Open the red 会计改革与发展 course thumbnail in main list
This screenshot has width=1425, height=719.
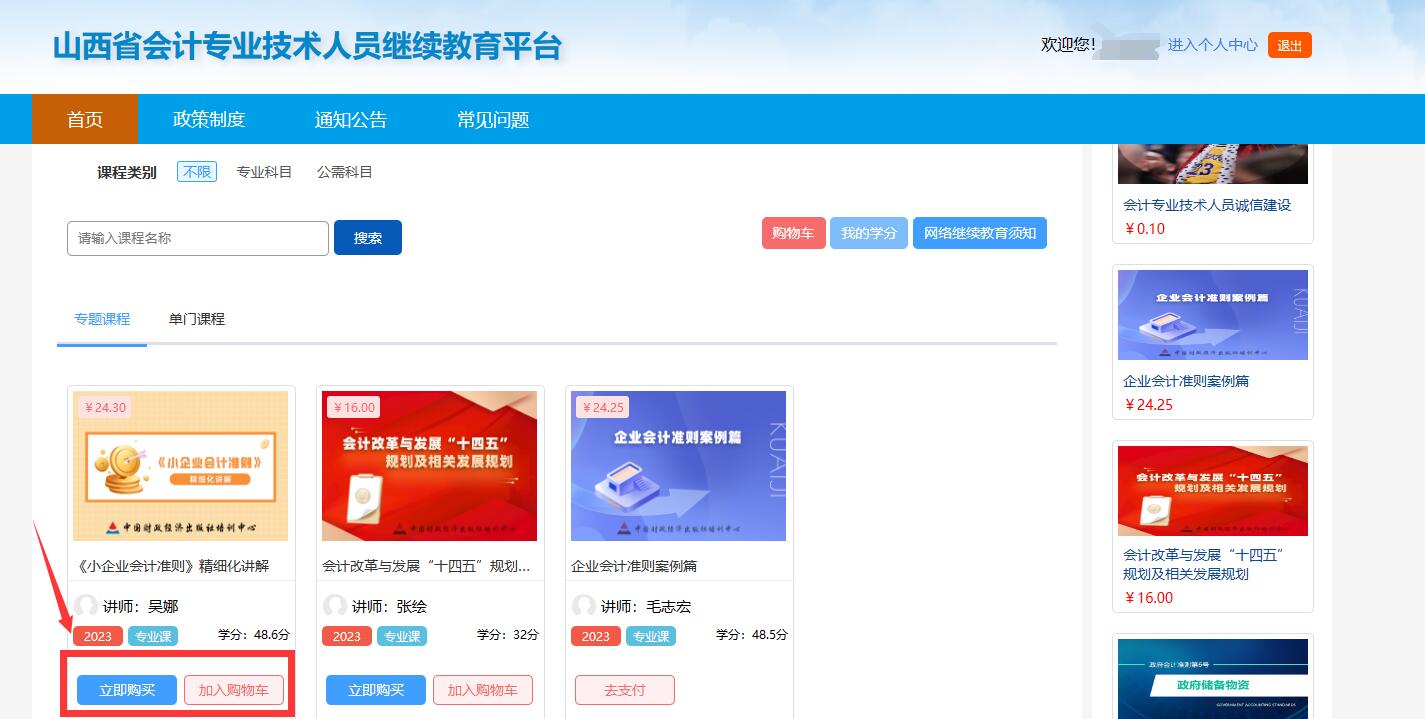pos(429,466)
